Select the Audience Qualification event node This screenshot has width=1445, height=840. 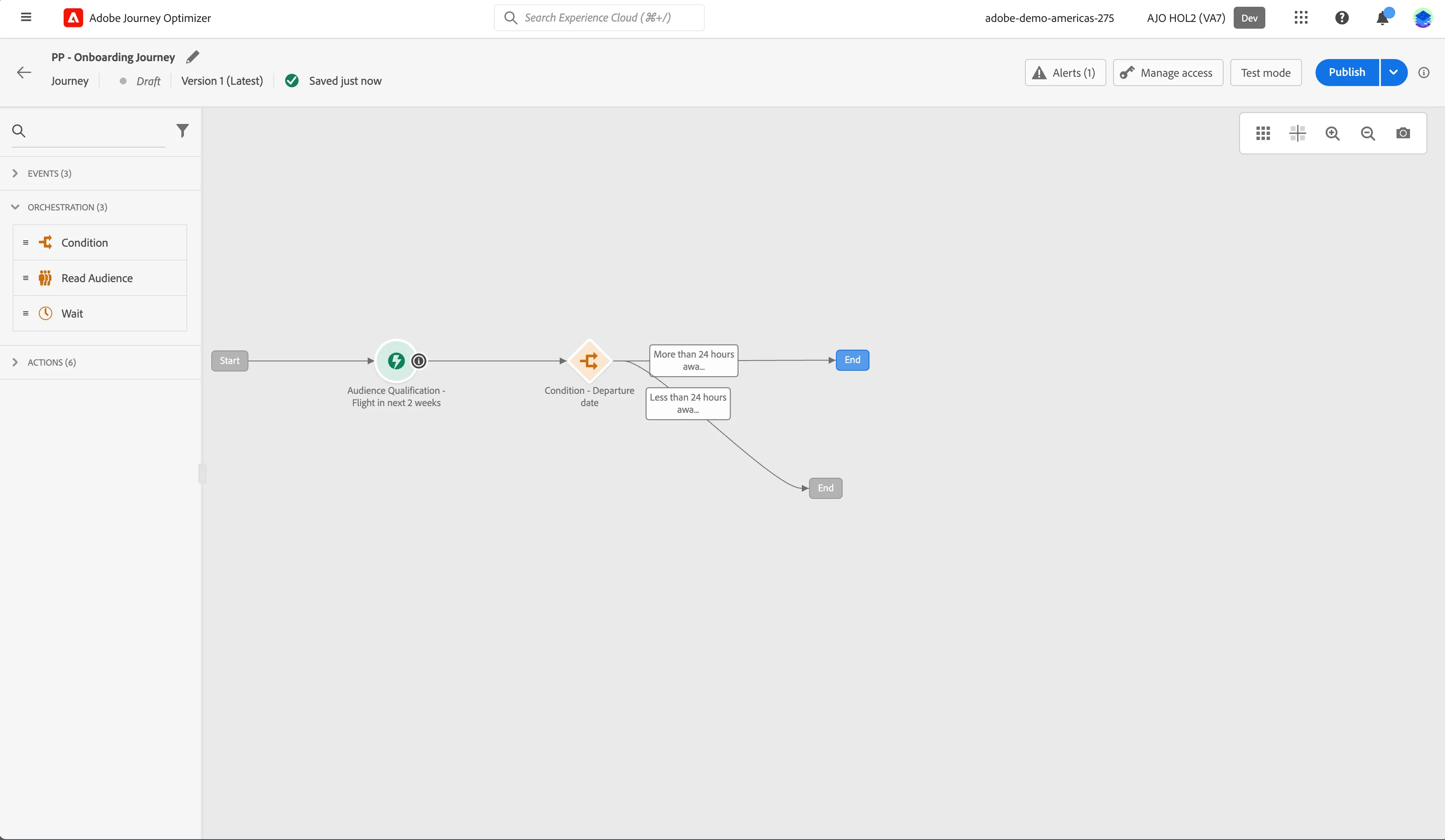pyautogui.click(x=396, y=361)
